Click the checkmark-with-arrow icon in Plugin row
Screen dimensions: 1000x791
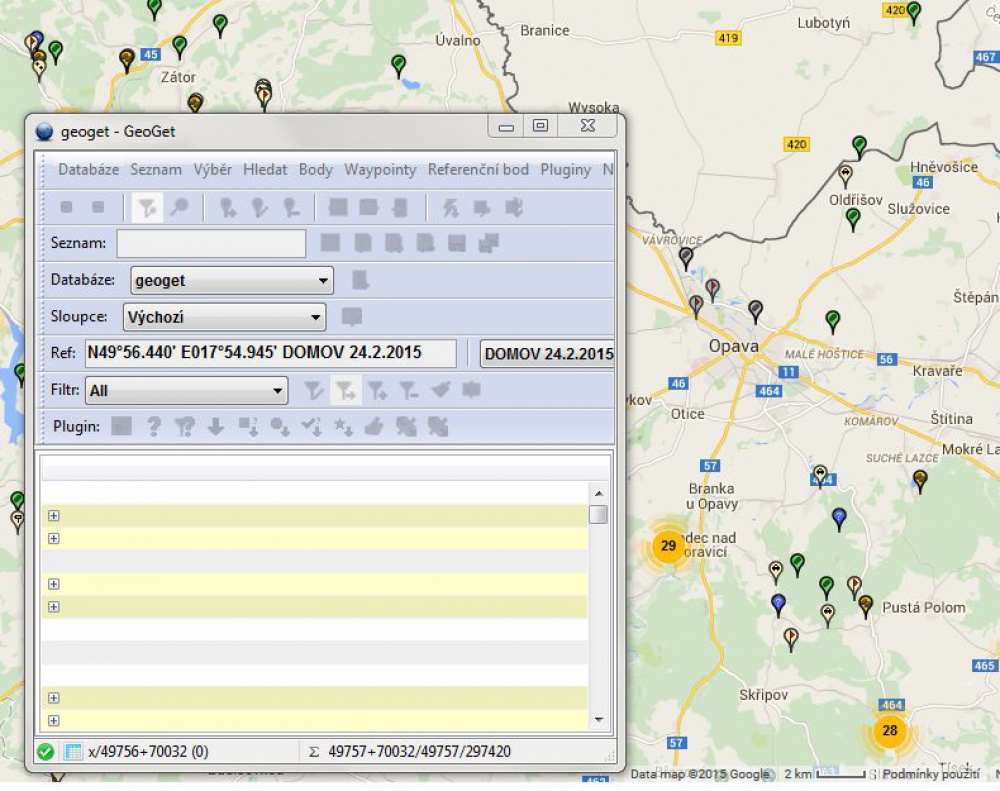coord(311,426)
